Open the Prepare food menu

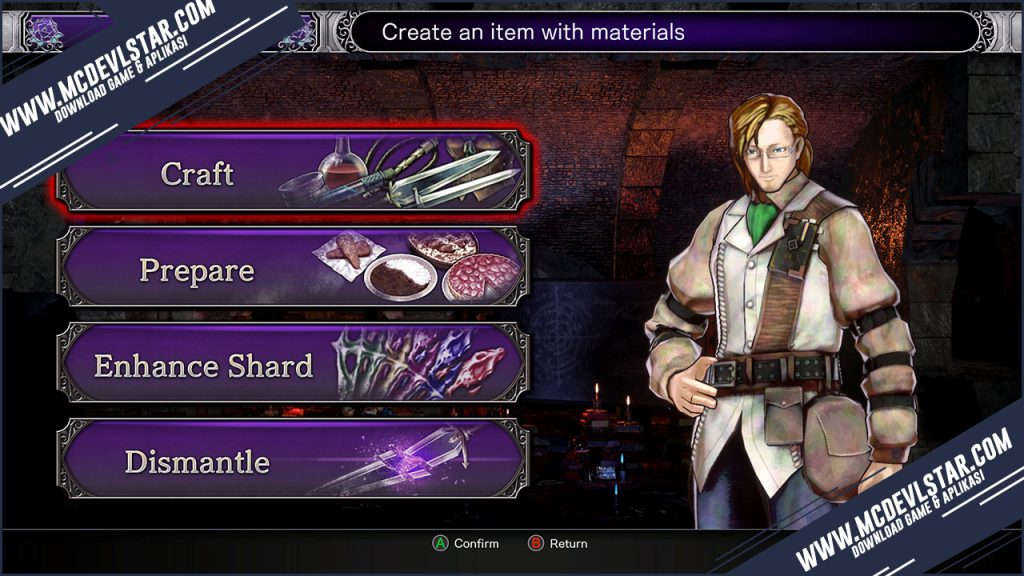point(292,268)
